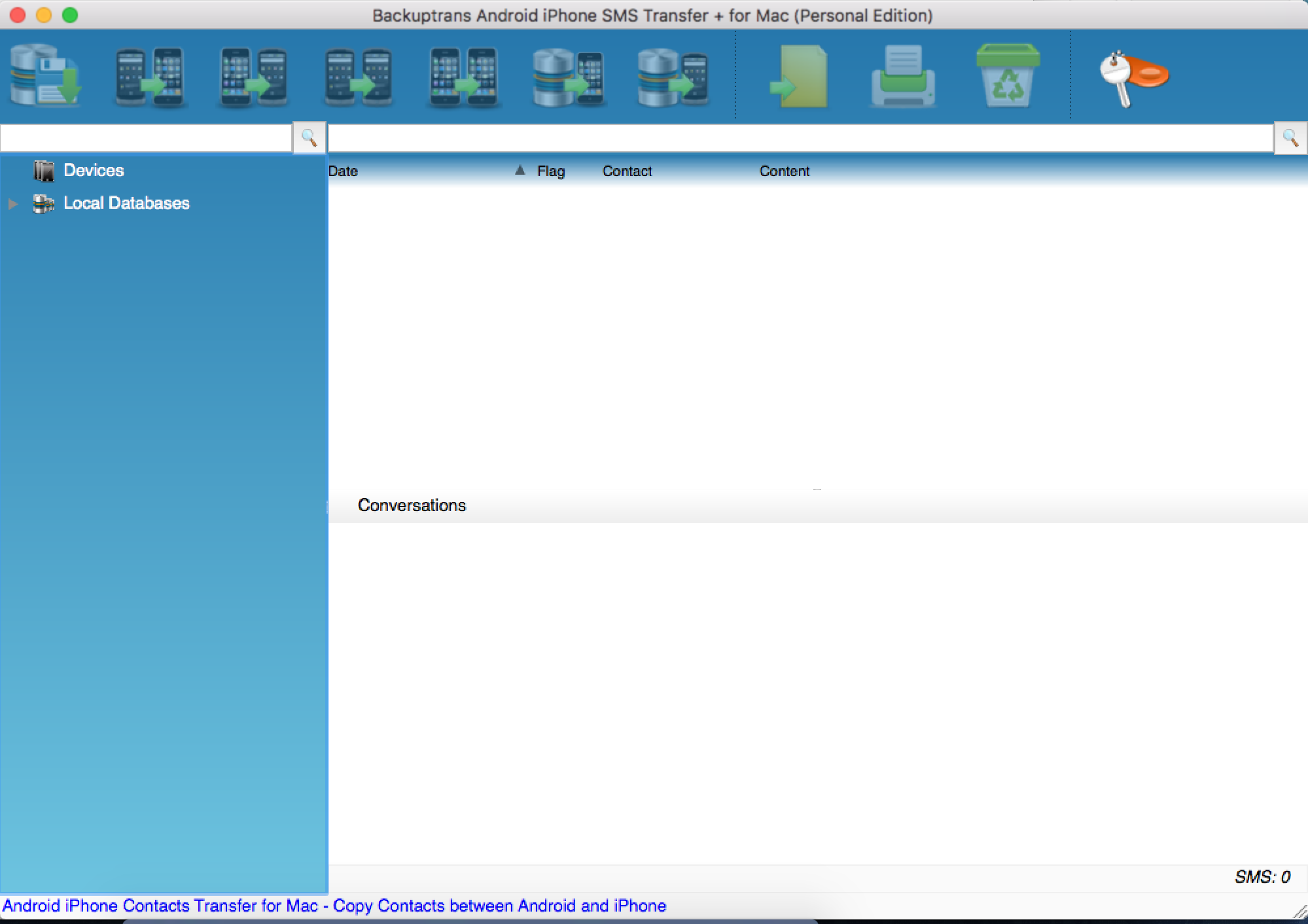
Task: Click Transfer SMS from iPhone to Android icon
Action: point(254,77)
